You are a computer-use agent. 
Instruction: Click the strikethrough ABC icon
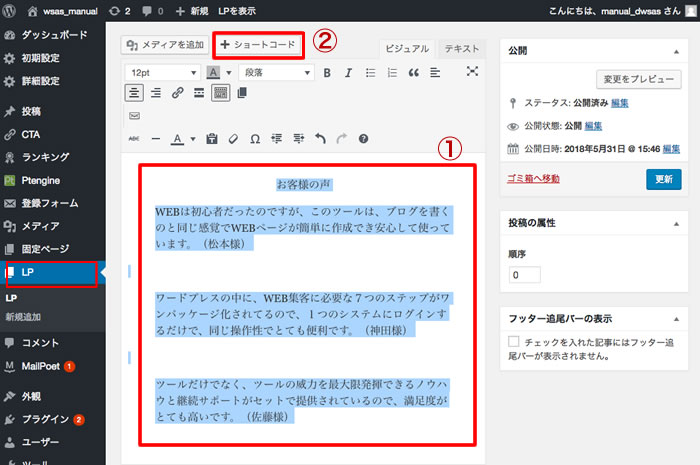click(x=134, y=139)
